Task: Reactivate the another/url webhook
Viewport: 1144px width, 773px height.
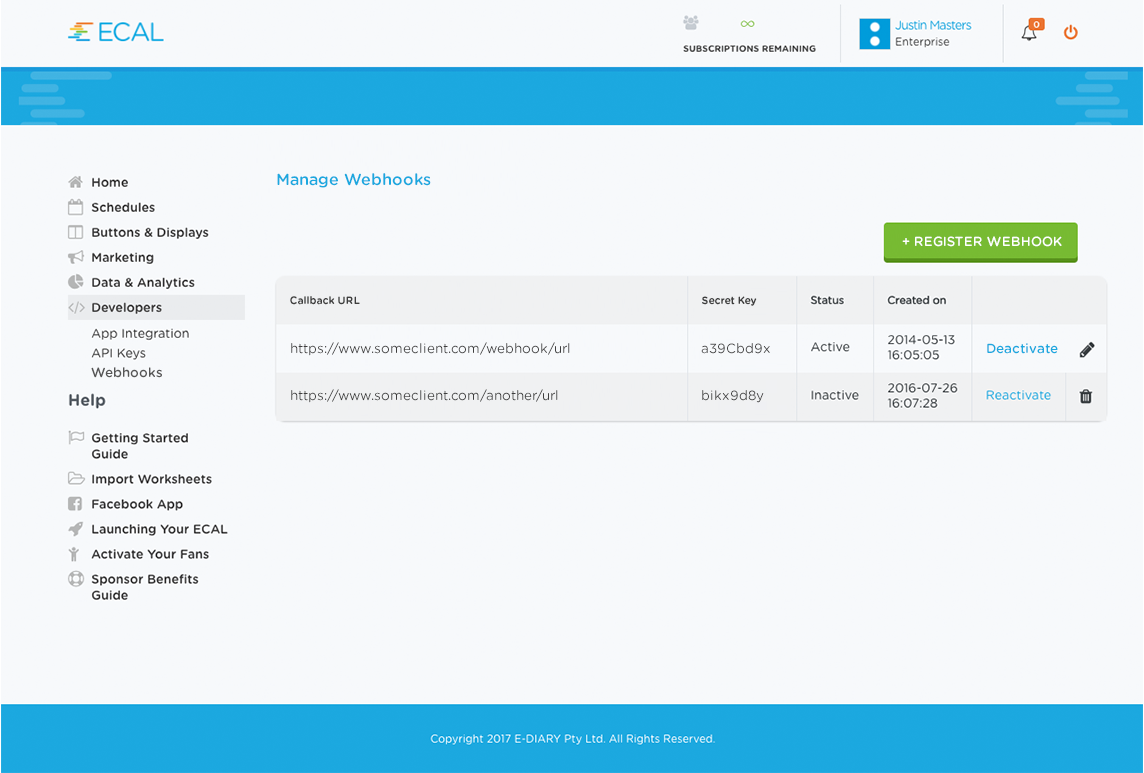Action: tap(1018, 395)
